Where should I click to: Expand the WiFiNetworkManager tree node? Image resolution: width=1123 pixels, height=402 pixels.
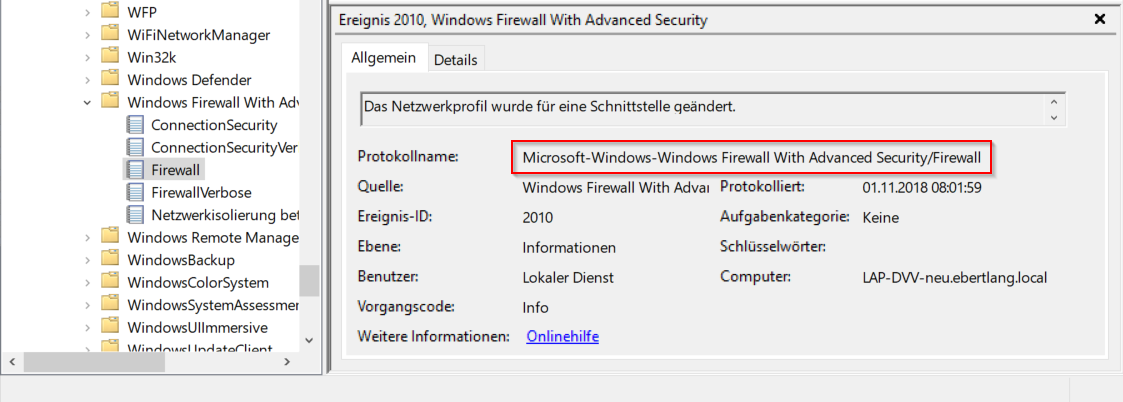coord(87,35)
